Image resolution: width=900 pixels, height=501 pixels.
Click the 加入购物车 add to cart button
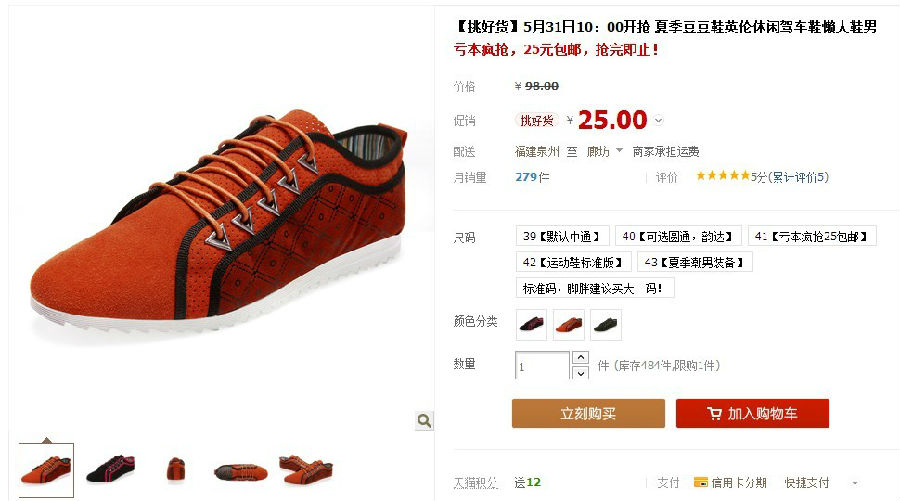[752, 413]
